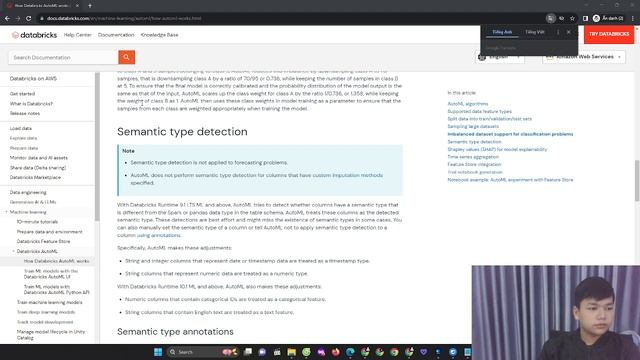Open Knowledge Base in top navigation
This screenshot has width=640, height=360.
pyautogui.click(x=160, y=35)
